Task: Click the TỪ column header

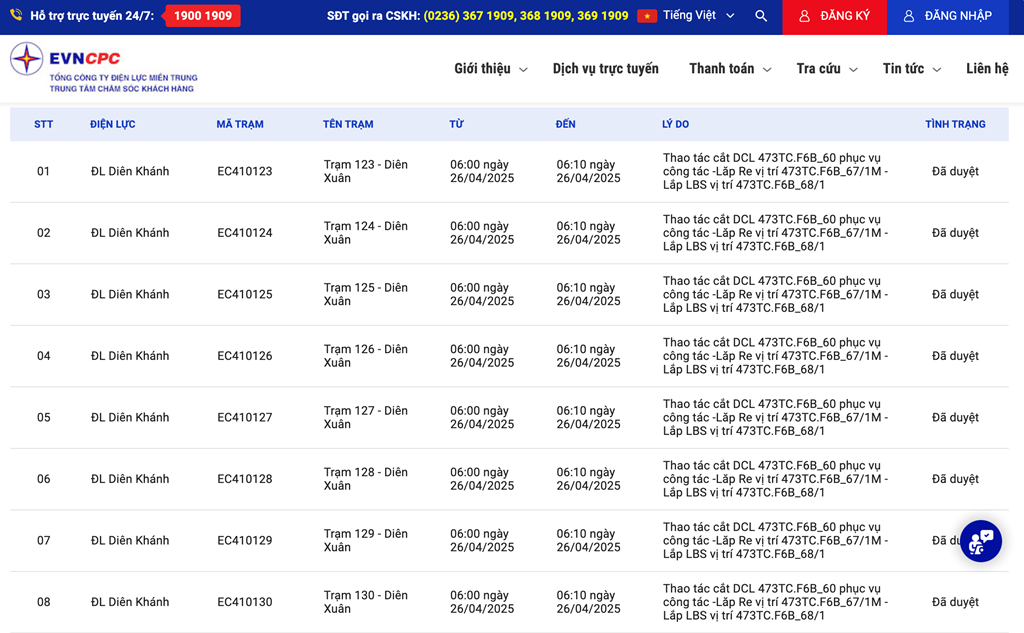Action: click(x=456, y=124)
